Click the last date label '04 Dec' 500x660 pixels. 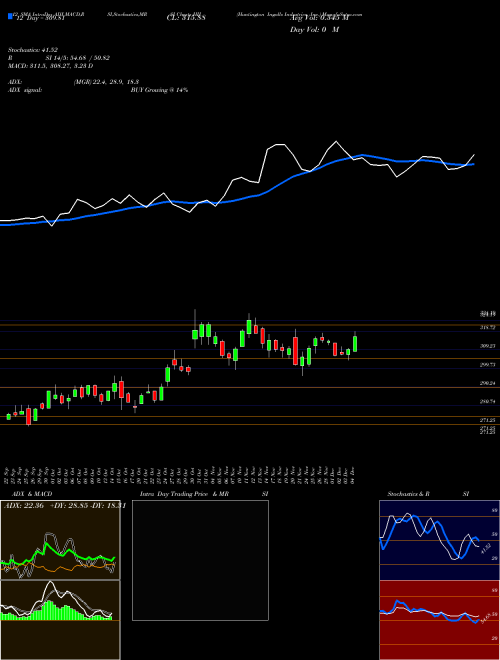click(355, 476)
